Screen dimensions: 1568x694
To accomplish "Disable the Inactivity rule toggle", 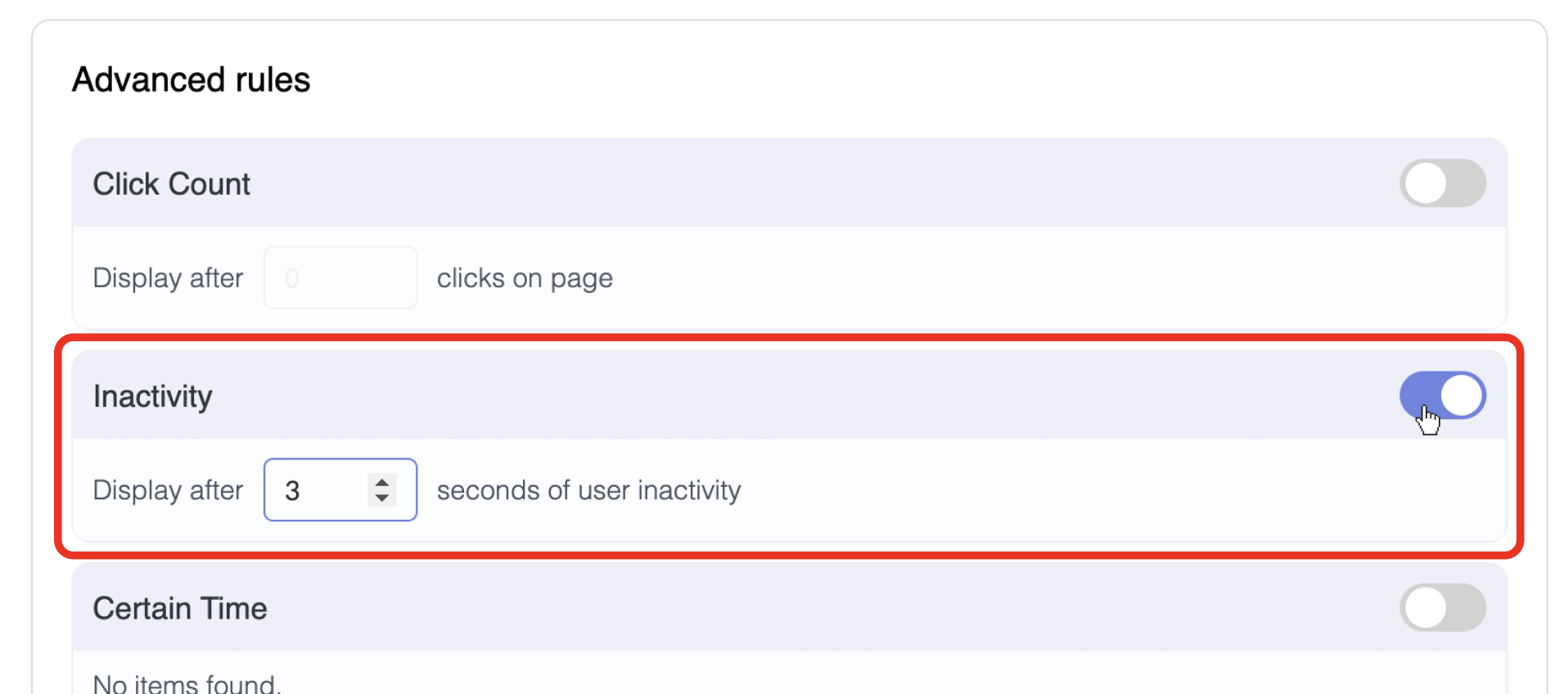I will tap(1442, 395).
